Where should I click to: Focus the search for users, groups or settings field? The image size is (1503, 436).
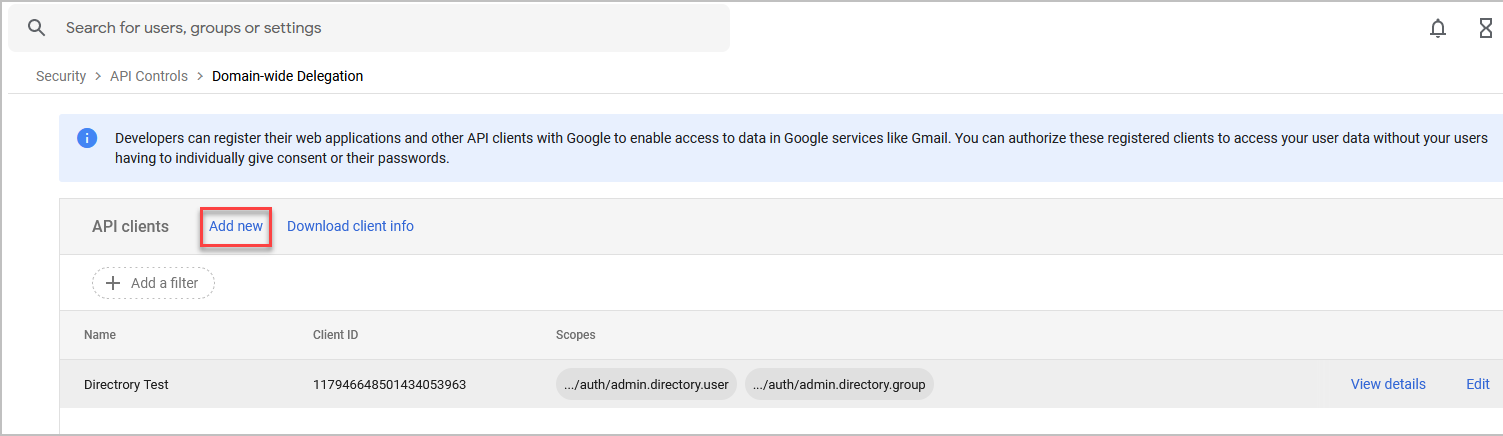point(369,28)
